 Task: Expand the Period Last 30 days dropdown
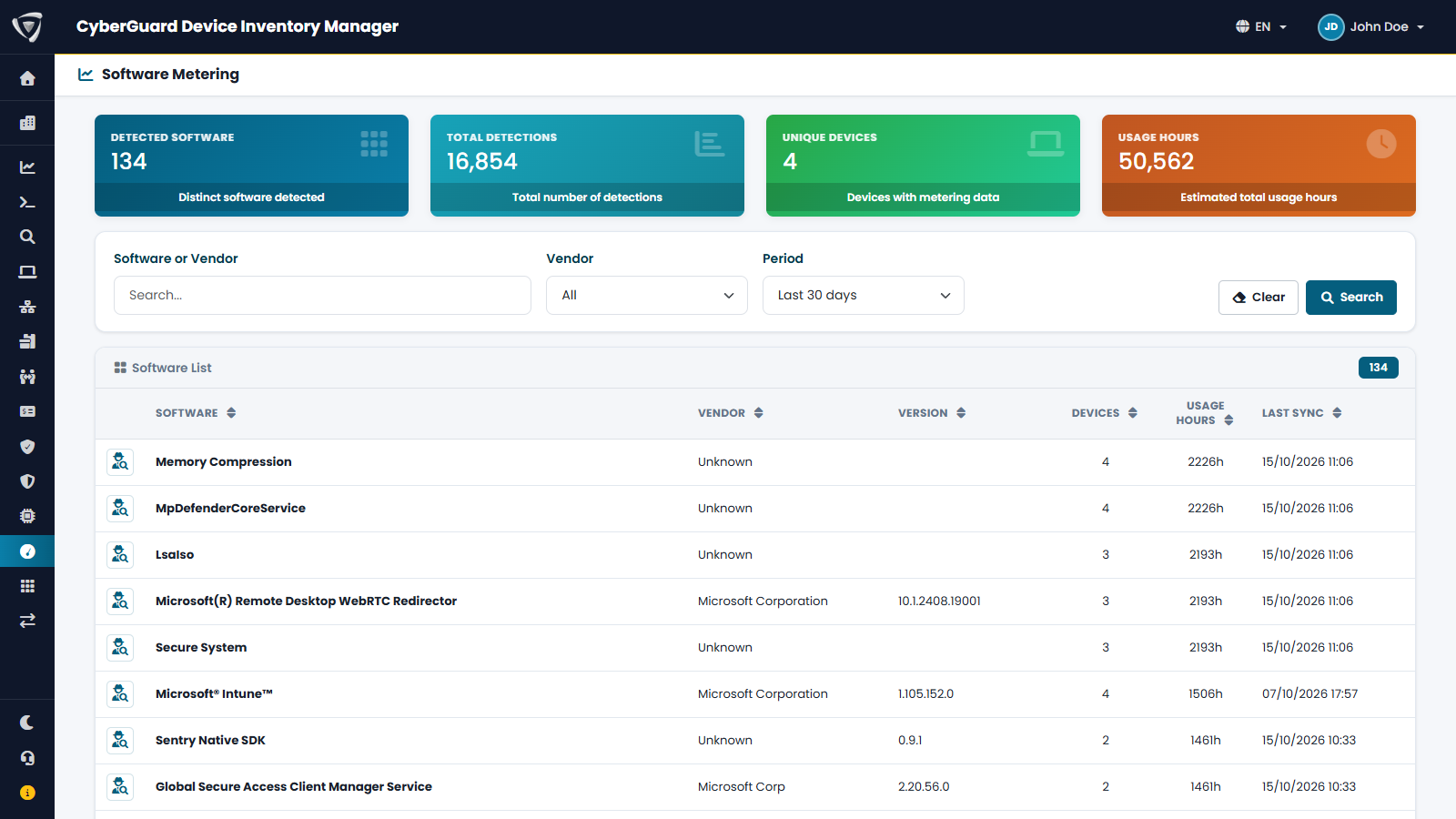[x=864, y=296]
